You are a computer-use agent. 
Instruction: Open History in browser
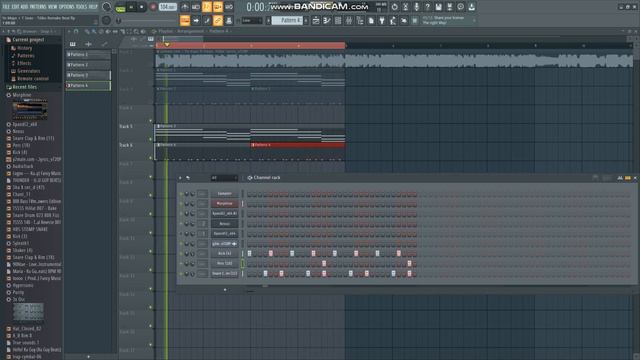pyautogui.click(x=24, y=48)
